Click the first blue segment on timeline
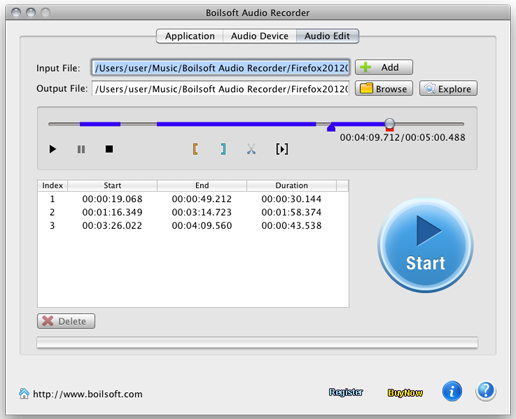This screenshot has height=419, width=516. point(100,124)
